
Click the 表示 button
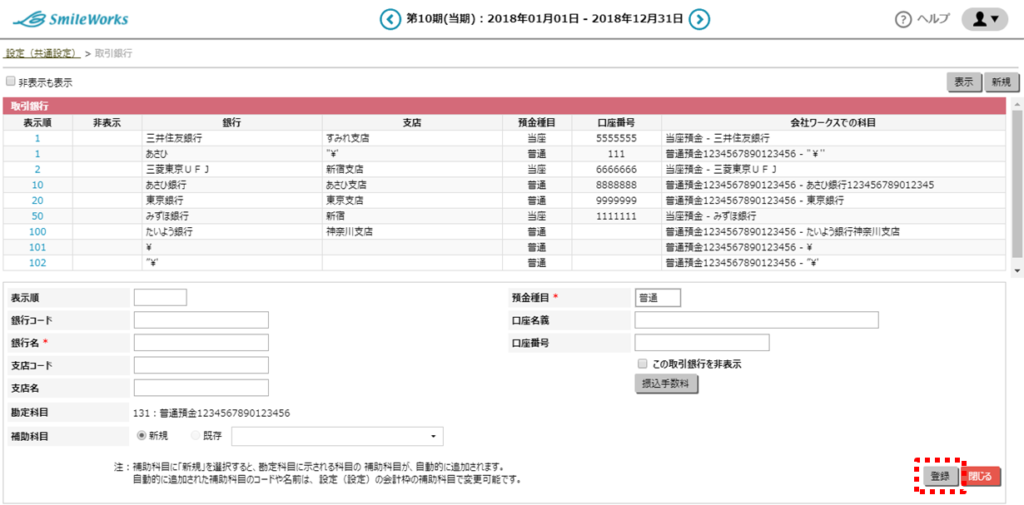[964, 82]
